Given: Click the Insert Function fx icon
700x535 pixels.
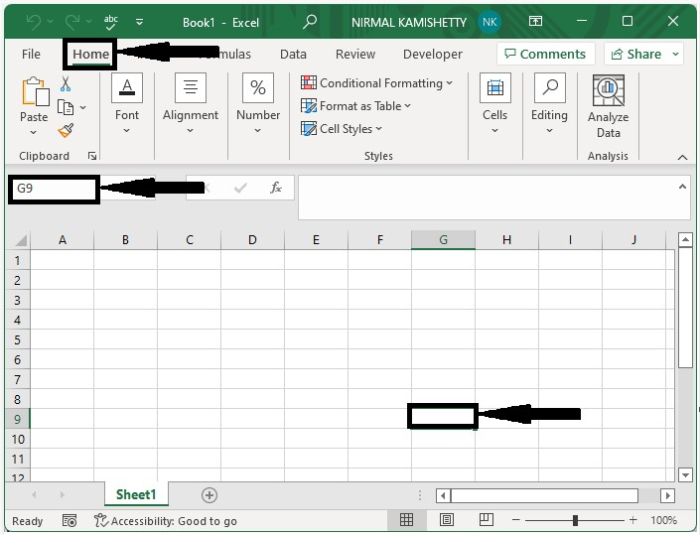Looking at the screenshot, I should (x=276, y=188).
